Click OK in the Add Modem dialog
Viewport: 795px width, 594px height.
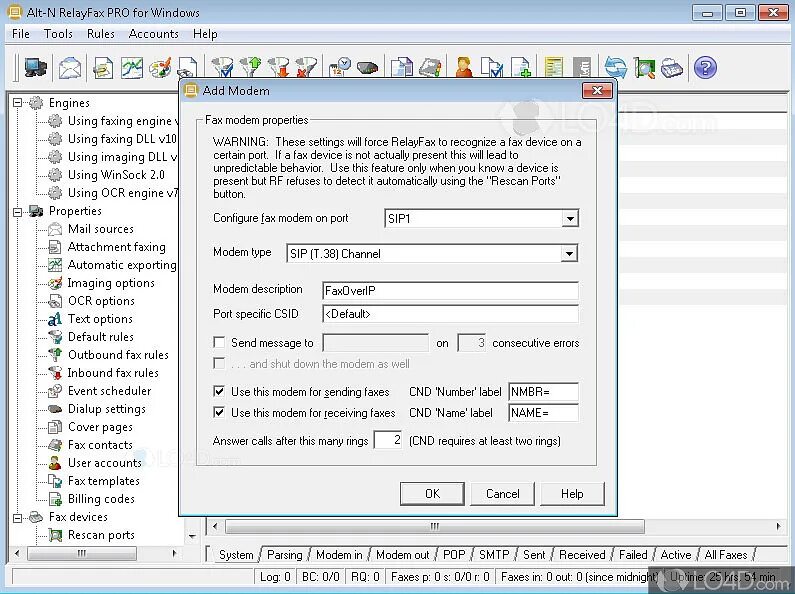tap(432, 494)
